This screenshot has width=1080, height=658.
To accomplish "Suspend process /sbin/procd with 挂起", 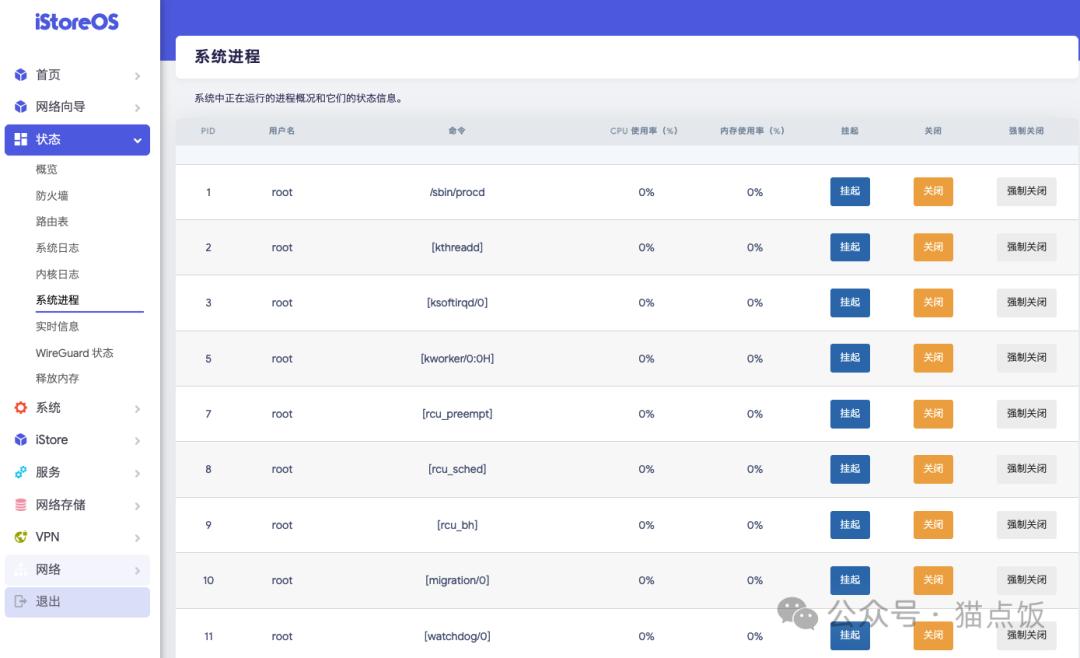I will tap(849, 191).
